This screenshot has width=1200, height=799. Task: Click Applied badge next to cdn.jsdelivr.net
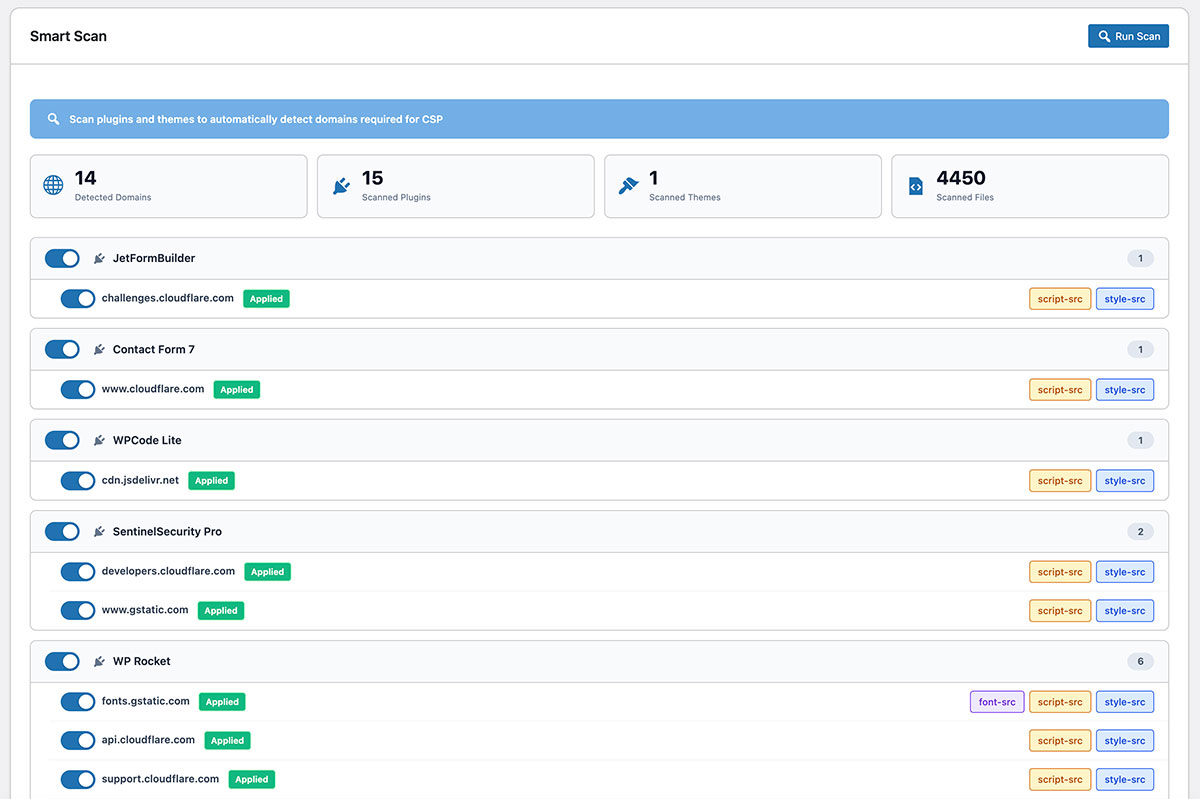click(x=211, y=480)
